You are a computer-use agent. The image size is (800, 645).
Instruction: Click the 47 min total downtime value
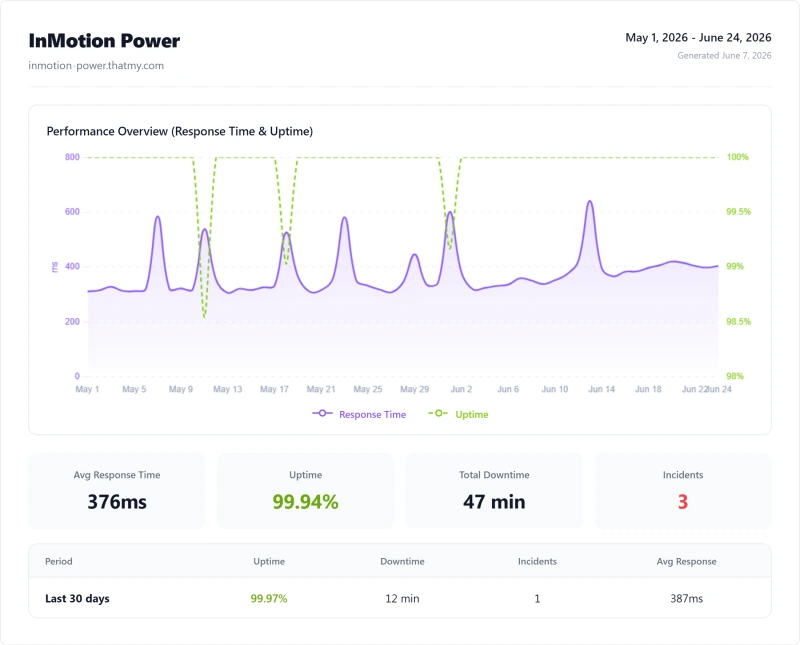(494, 502)
